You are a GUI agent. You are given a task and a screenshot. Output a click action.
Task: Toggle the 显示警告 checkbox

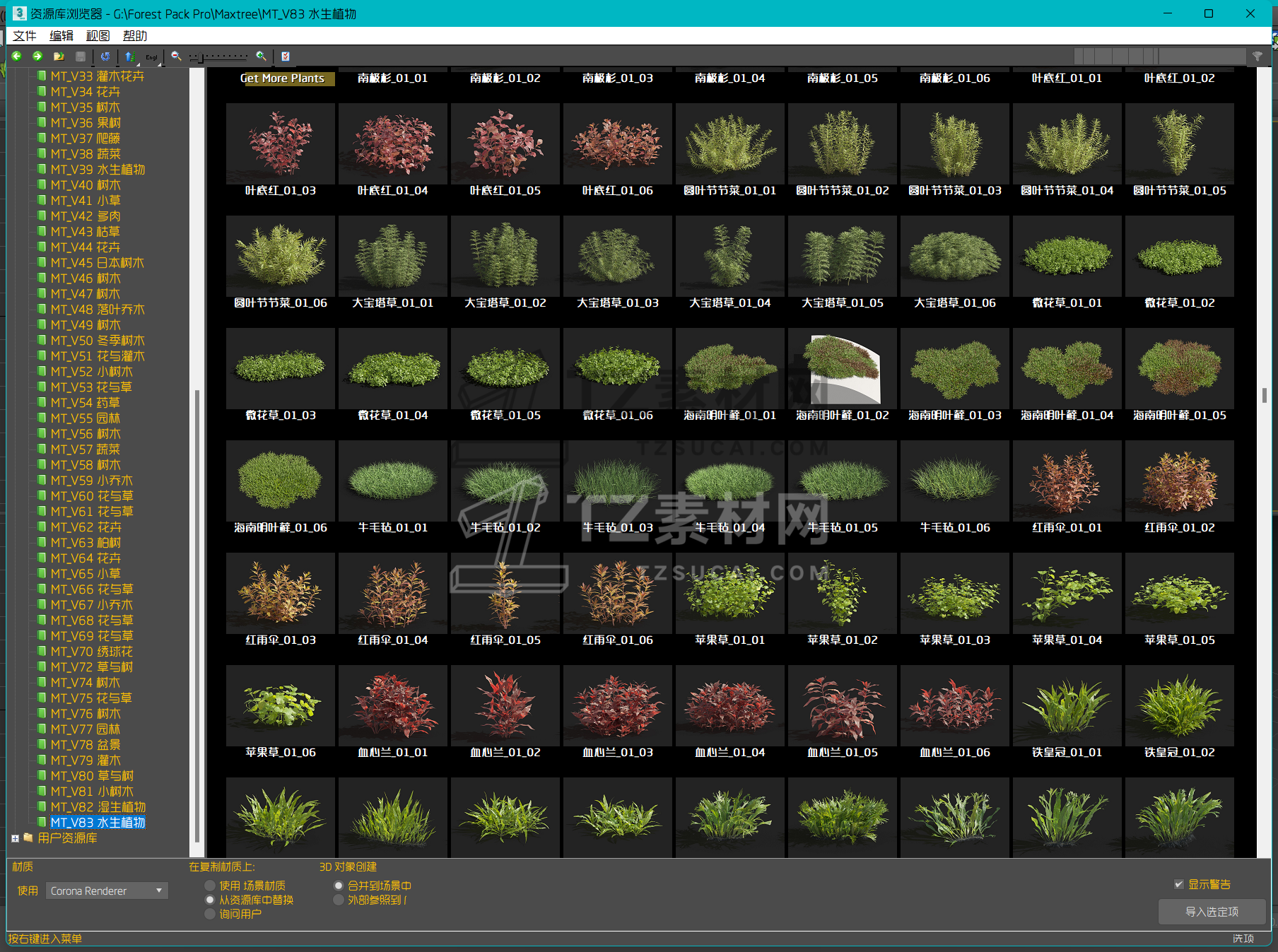tap(1178, 884)
